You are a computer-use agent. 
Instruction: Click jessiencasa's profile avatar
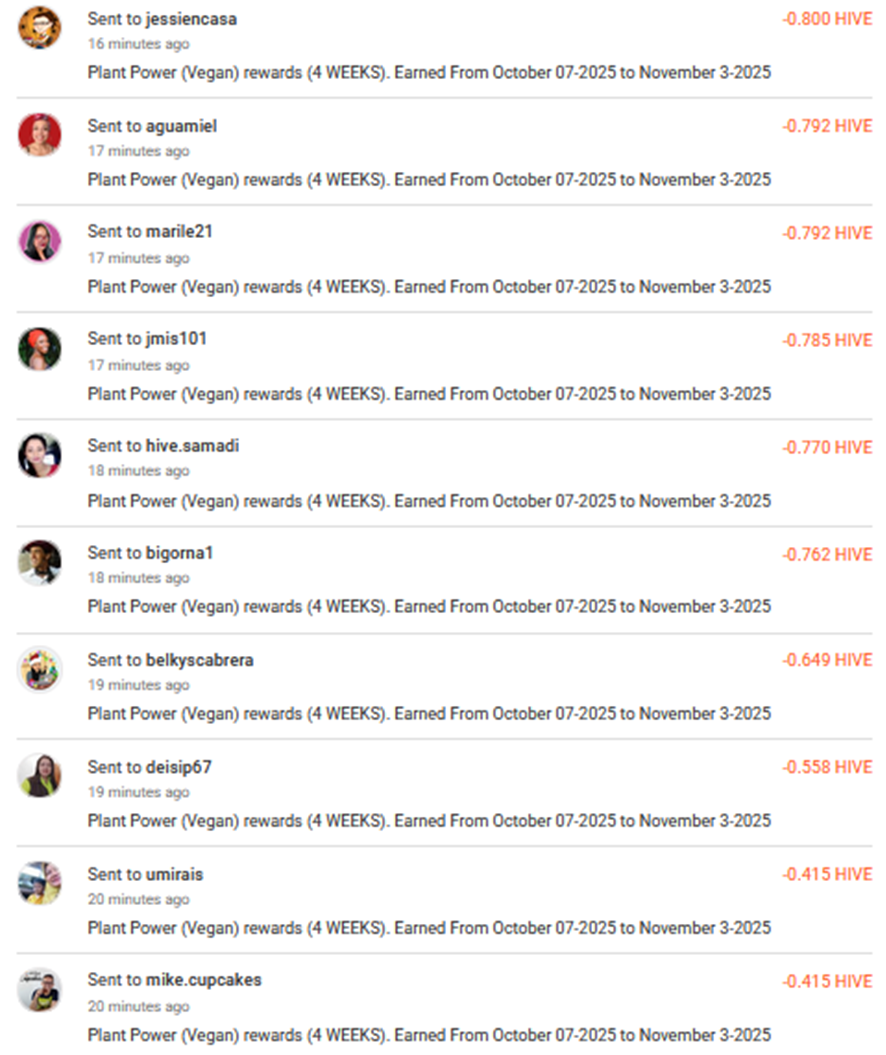pyautogui.click(x=40, y=27)
